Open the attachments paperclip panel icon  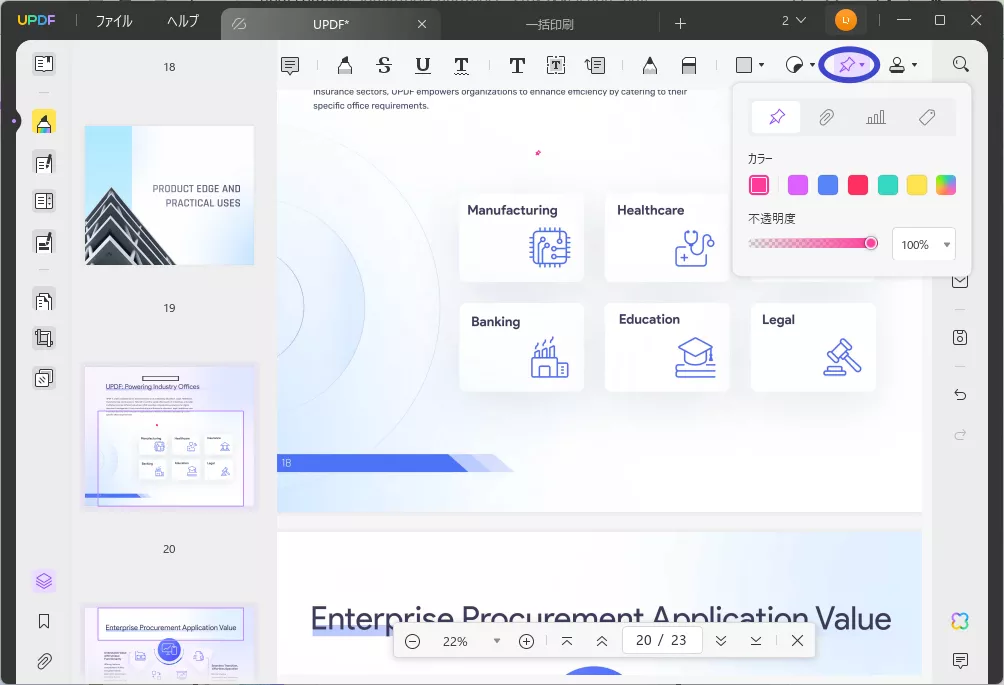pyautogui.click(x=44, y=661)
